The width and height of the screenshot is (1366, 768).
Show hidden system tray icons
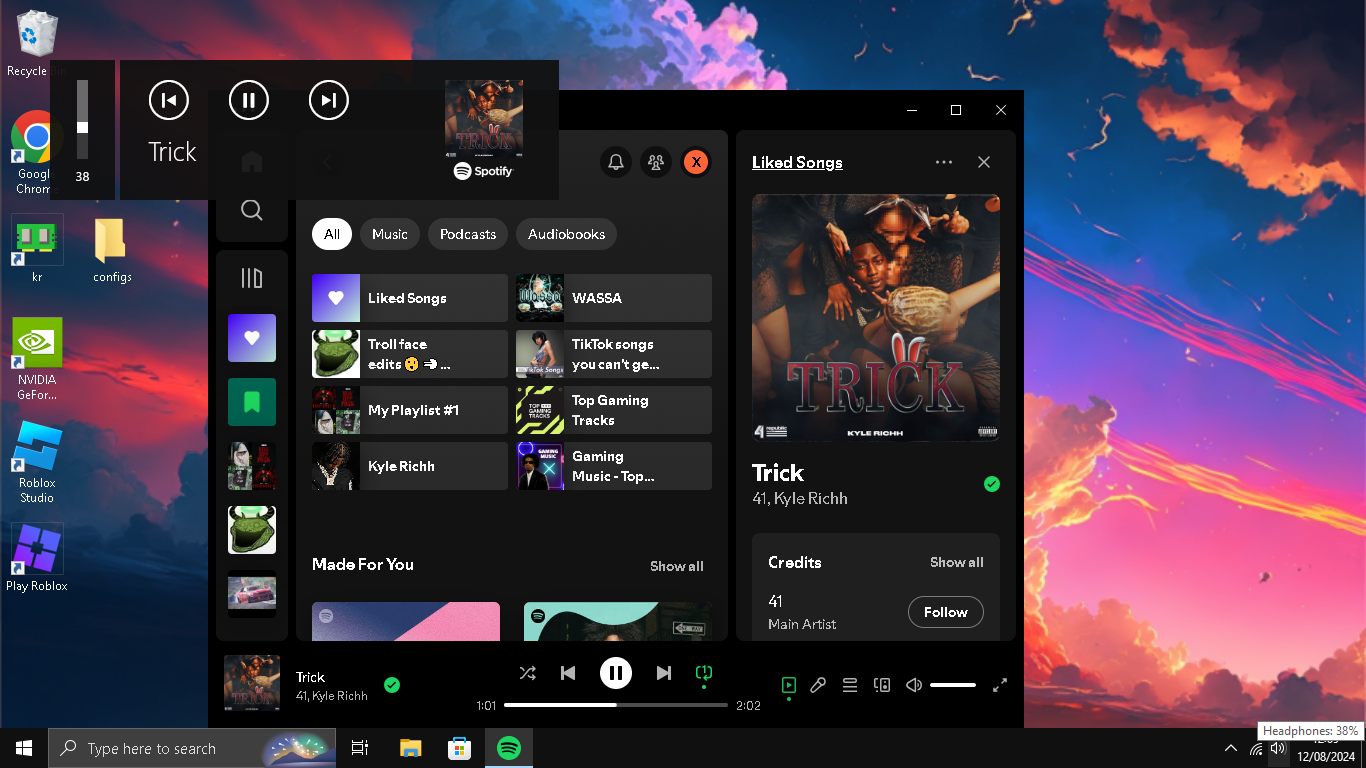tap(1231, 748)
